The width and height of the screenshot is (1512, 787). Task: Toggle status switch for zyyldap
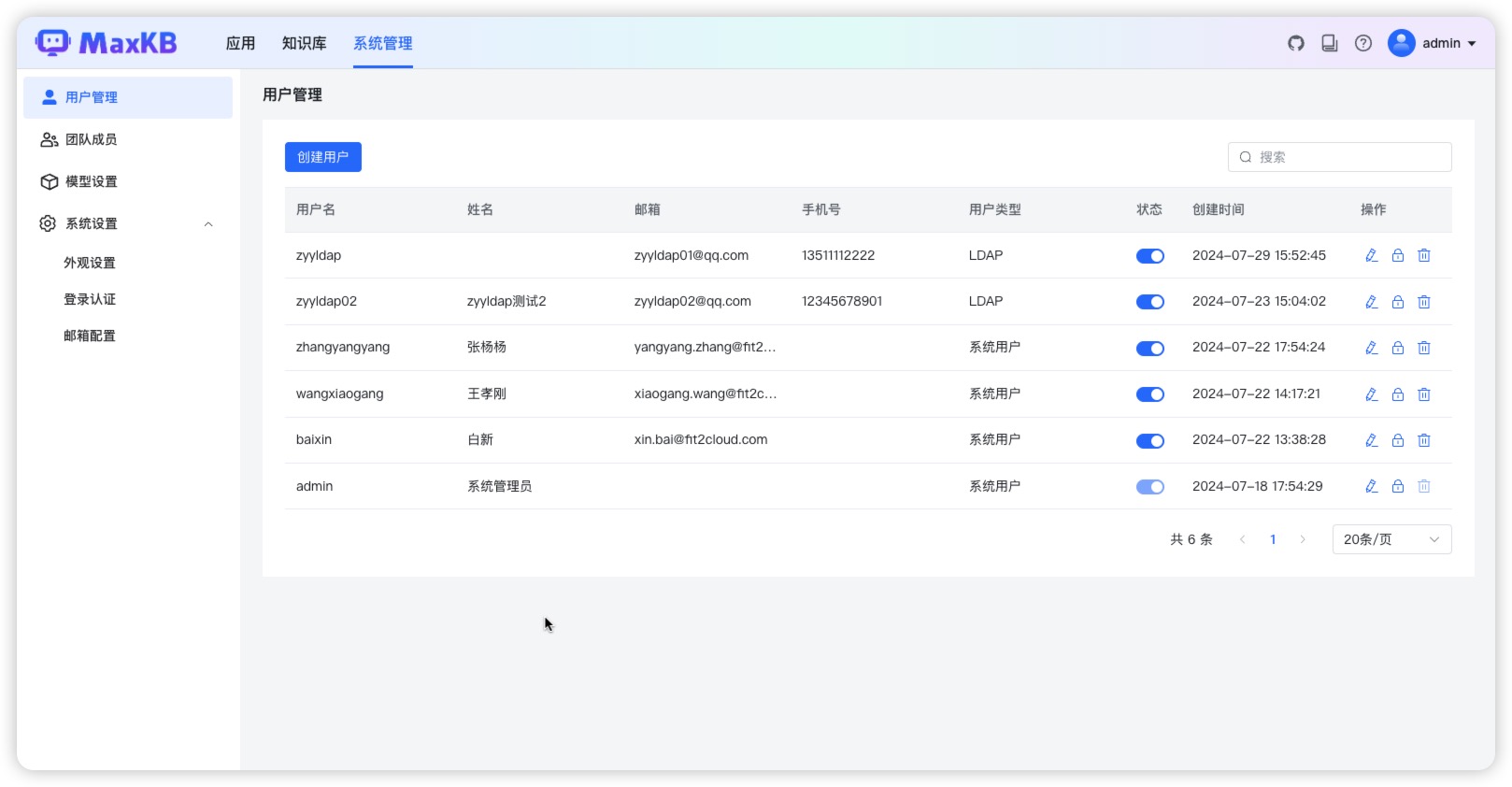1150,256
